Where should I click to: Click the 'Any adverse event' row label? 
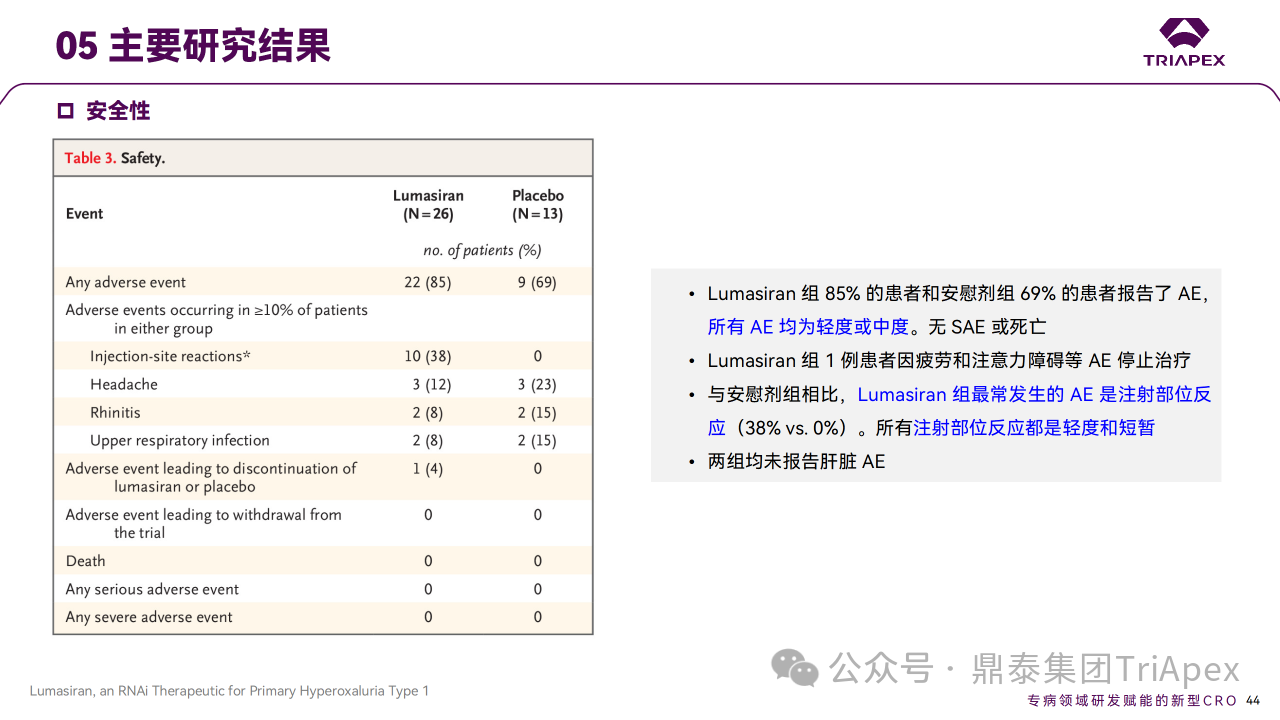tap(126, 282)
